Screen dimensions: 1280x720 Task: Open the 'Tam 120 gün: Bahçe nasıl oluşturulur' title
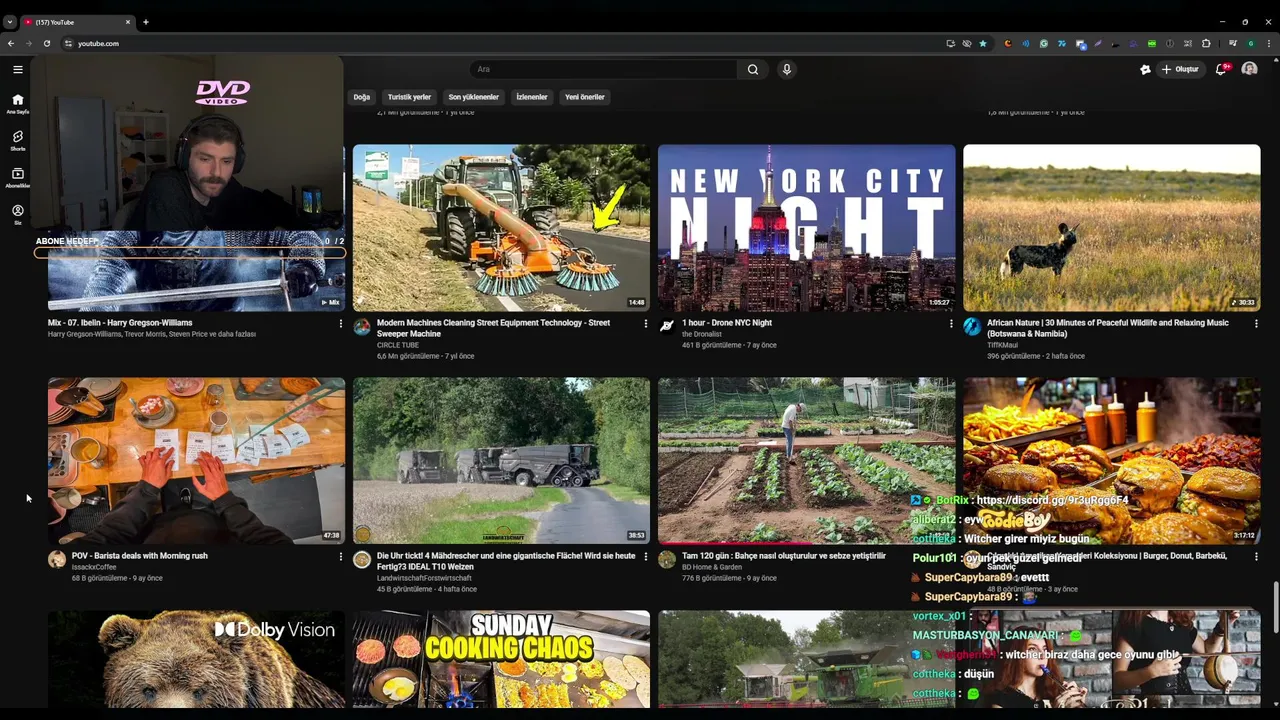point(784,556)
